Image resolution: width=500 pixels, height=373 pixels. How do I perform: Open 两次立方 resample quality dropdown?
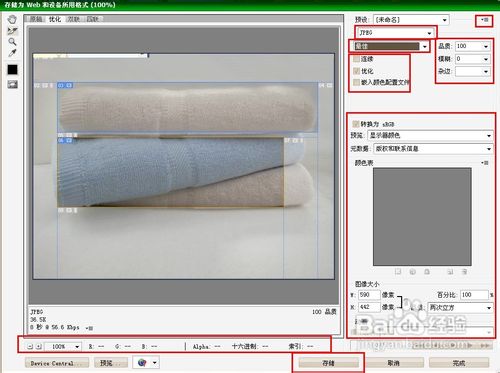pos(460,307)
